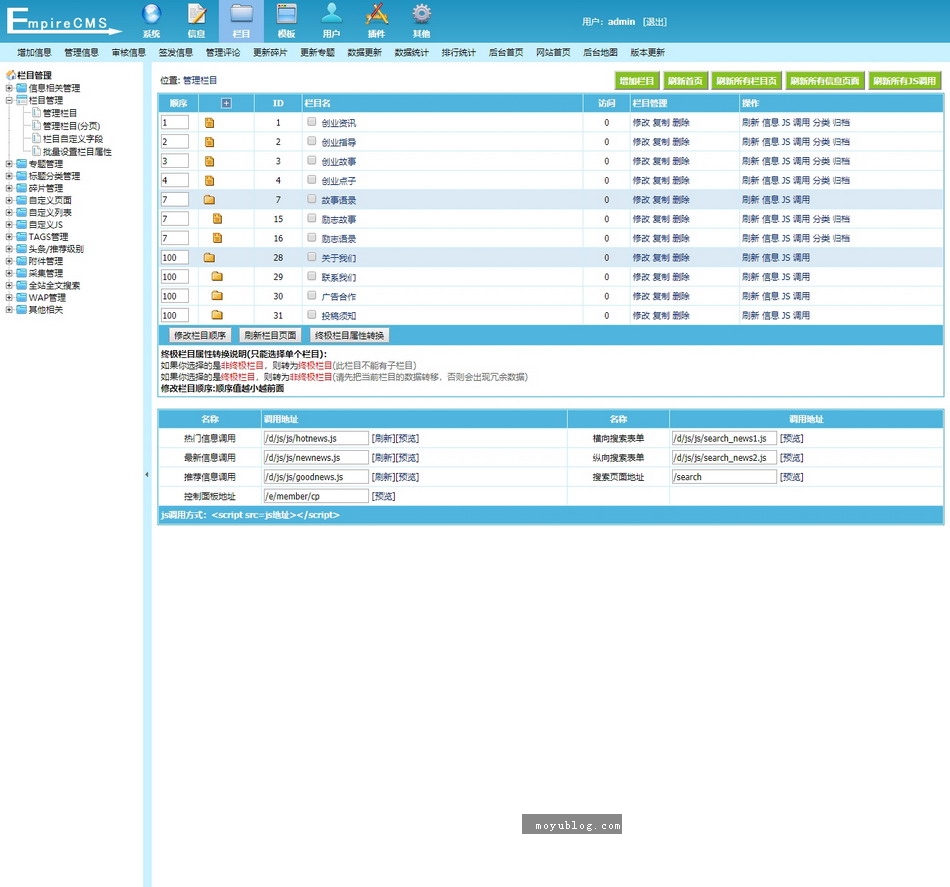
Task: Collapse the 栏目管理 tree node
Action: [x=9, y=100]
